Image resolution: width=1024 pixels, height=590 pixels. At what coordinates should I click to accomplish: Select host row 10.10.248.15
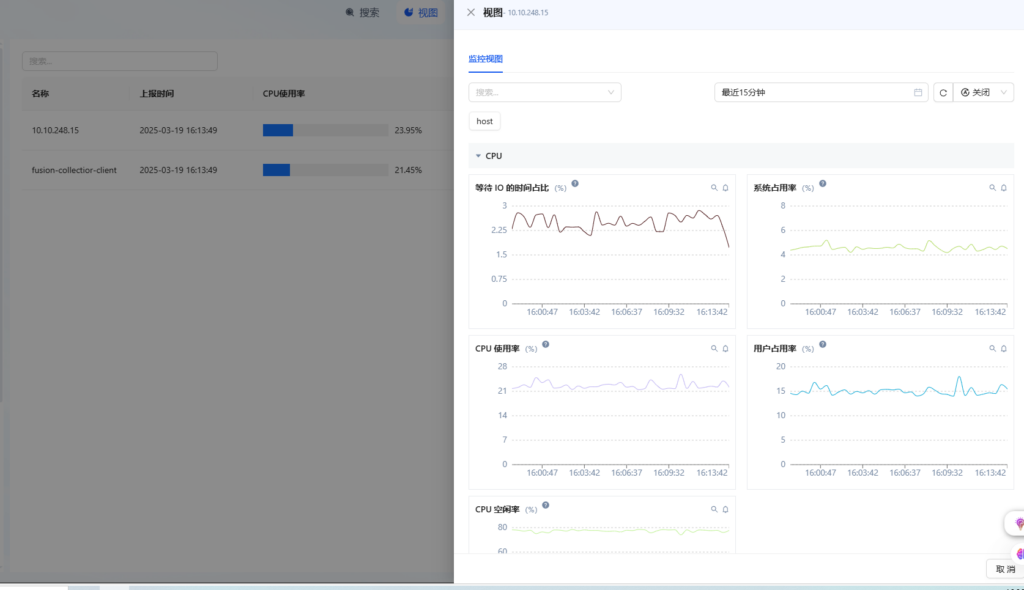click(x=238, y=130)
